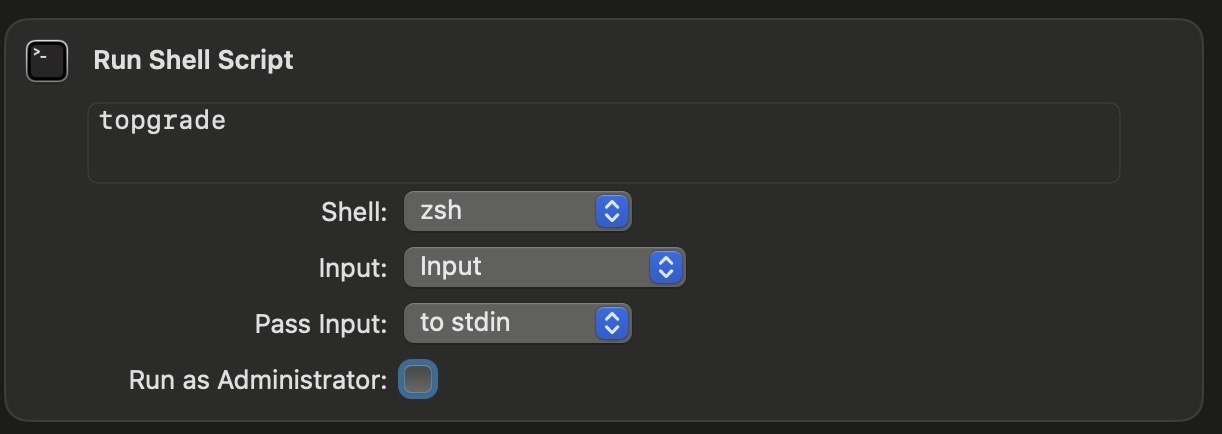The height and width of the screenshot is (434, 1222).
Task: Click the "Shell:" label text
Action: coord(354,212)
